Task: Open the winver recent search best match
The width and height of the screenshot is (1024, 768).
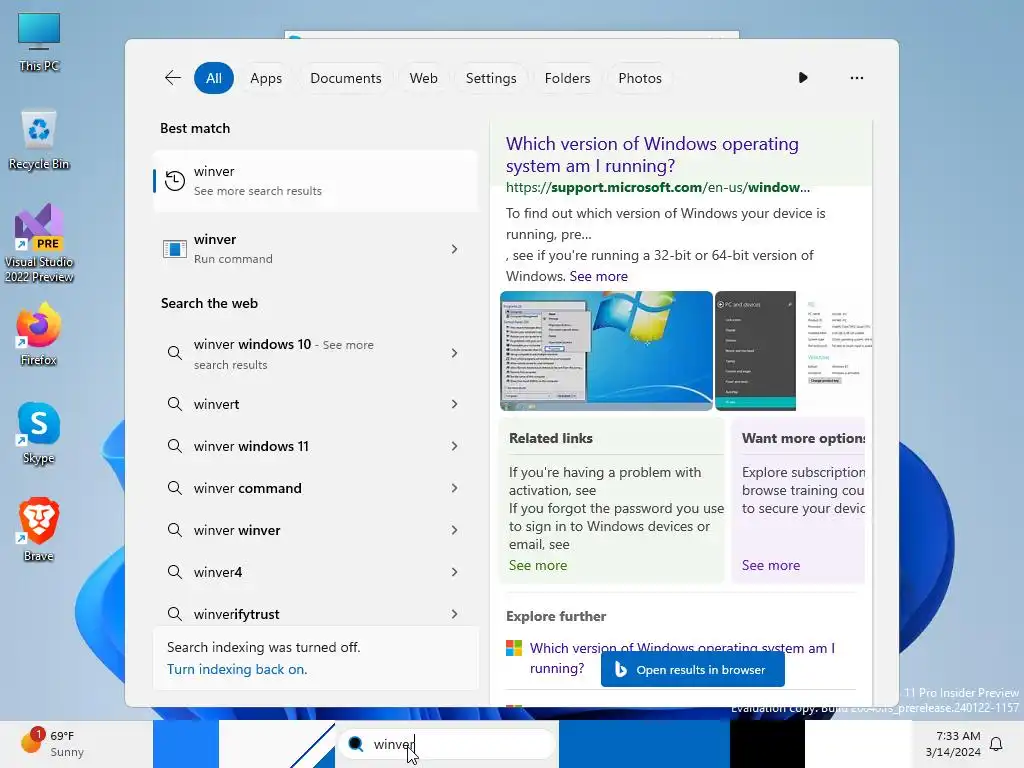Action: click(x=315, y=181)
